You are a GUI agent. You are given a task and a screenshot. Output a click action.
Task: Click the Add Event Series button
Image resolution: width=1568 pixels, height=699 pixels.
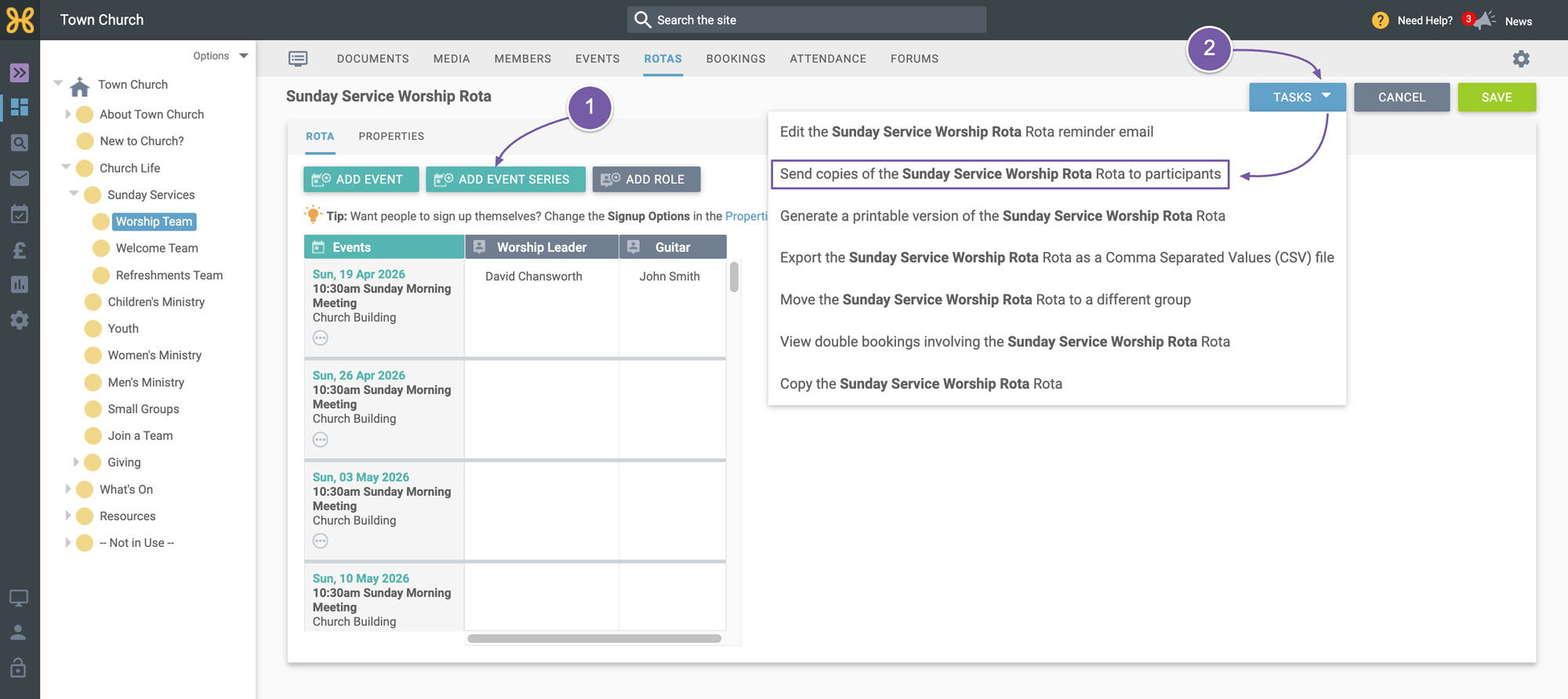pos(506,180)
